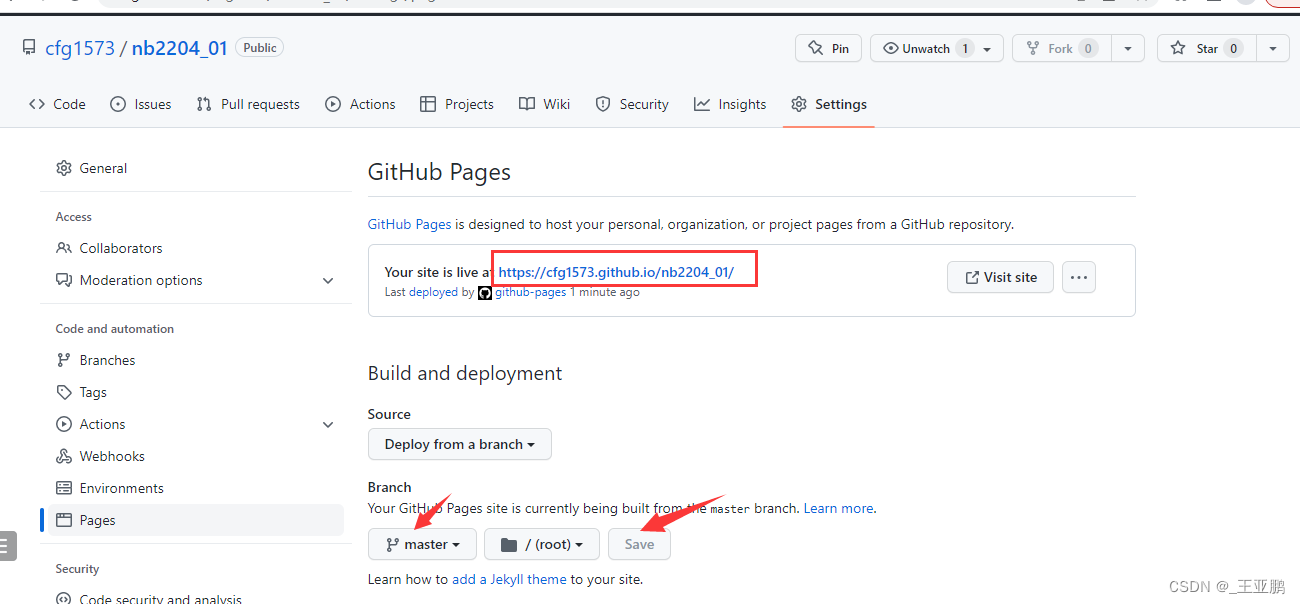Click the add a Jekyll theme link
Screen dimensions: 1300x604
click(x=509, y=579)
